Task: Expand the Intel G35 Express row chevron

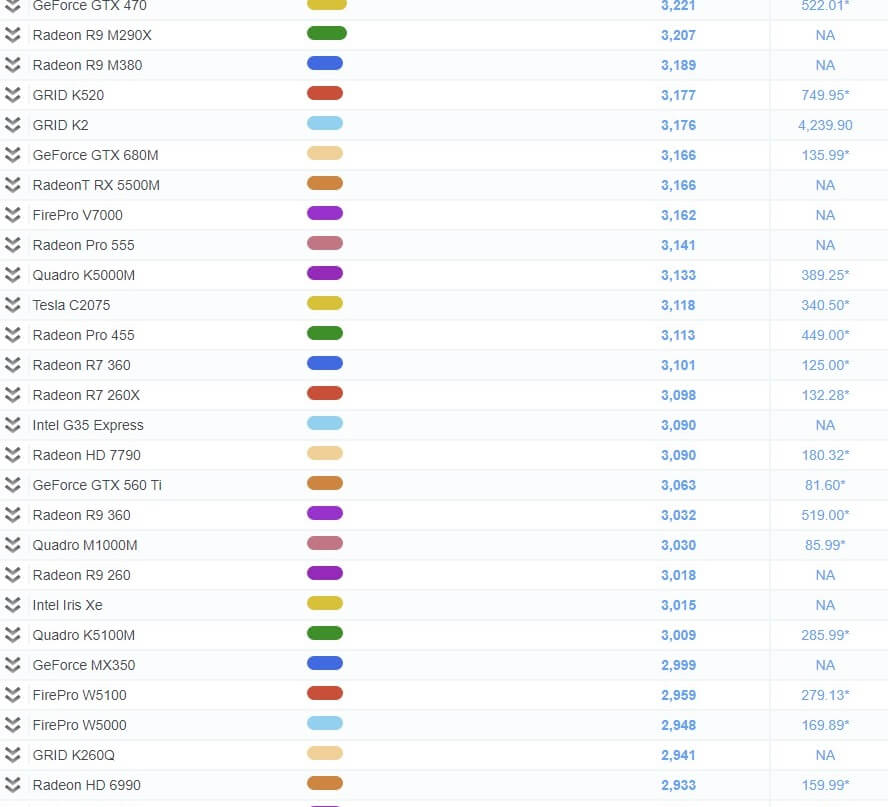Action: (x=12, y=425)
